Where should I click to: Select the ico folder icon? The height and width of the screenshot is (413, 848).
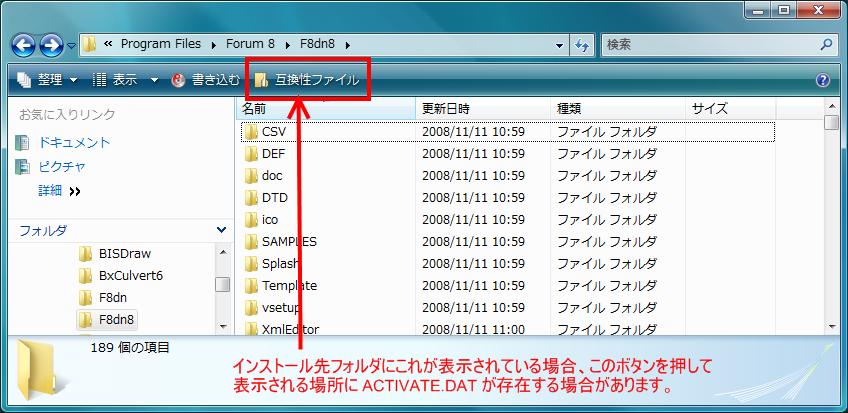(250, 219)
